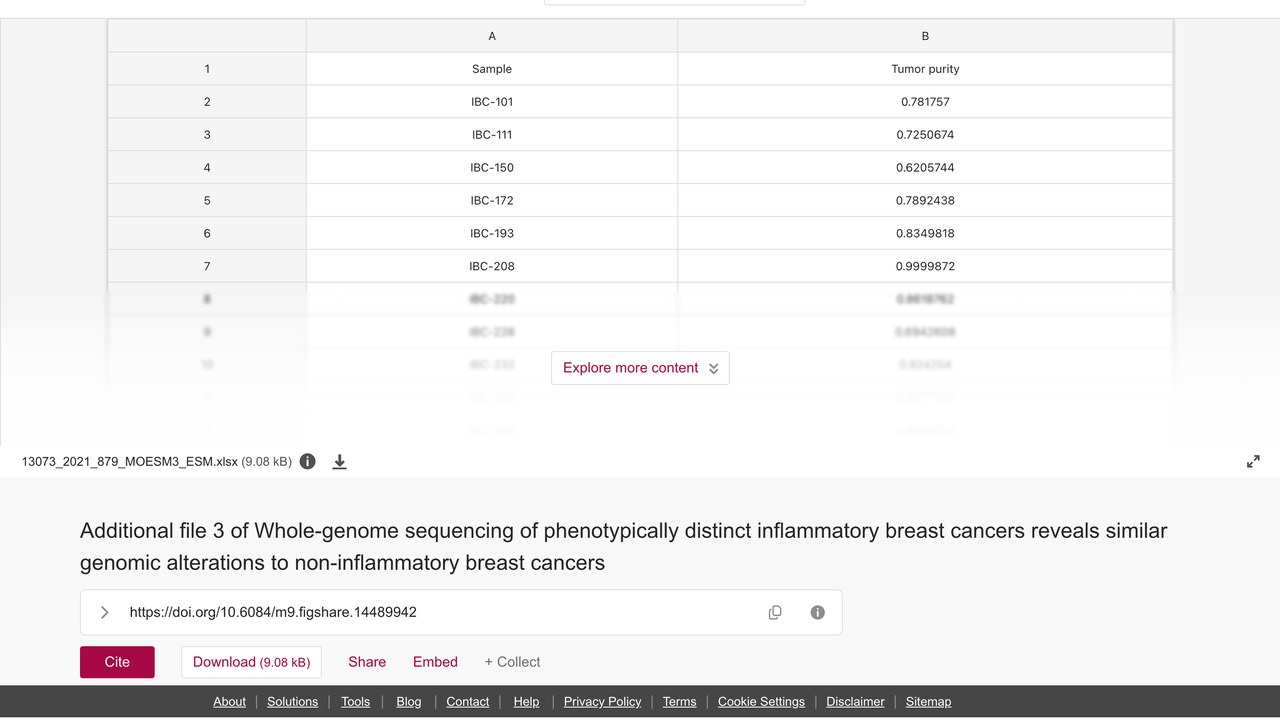
Task: Select tumor purity value 0.8349818
Action: (925, 234)
